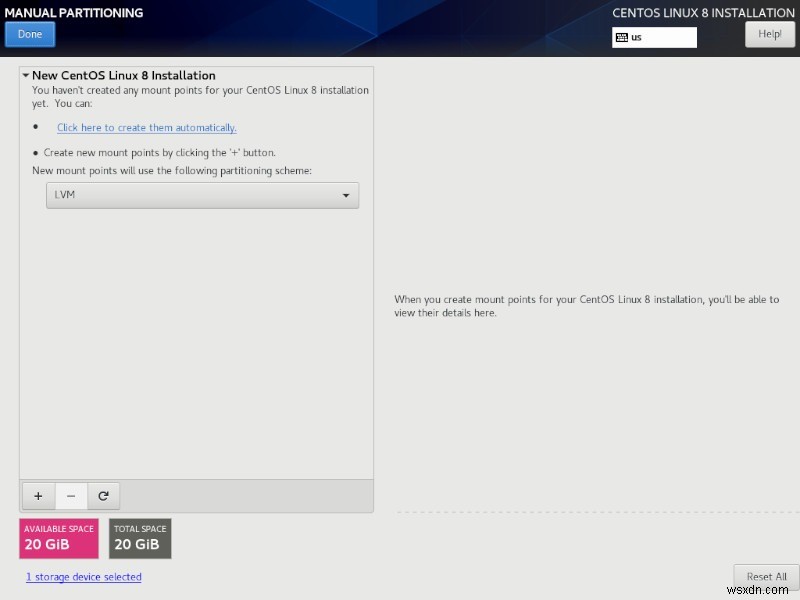Screen dimensions: 800x600
Task: Open the '1 storage device selected' link
Action: (x=83, y=577)
